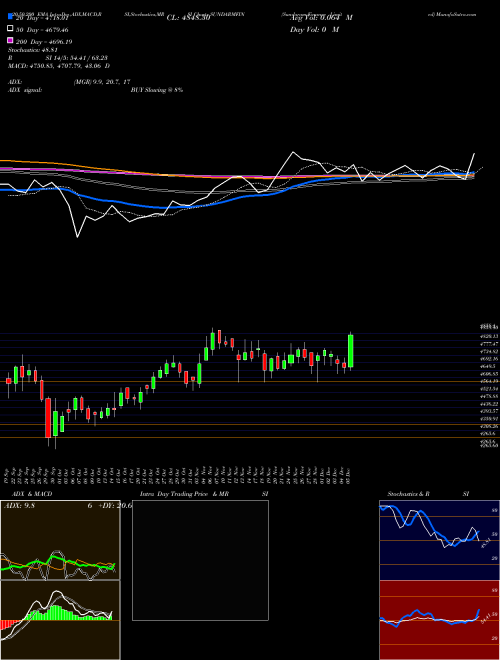Click the large red candlestick near the chart's low

[48, 418]
